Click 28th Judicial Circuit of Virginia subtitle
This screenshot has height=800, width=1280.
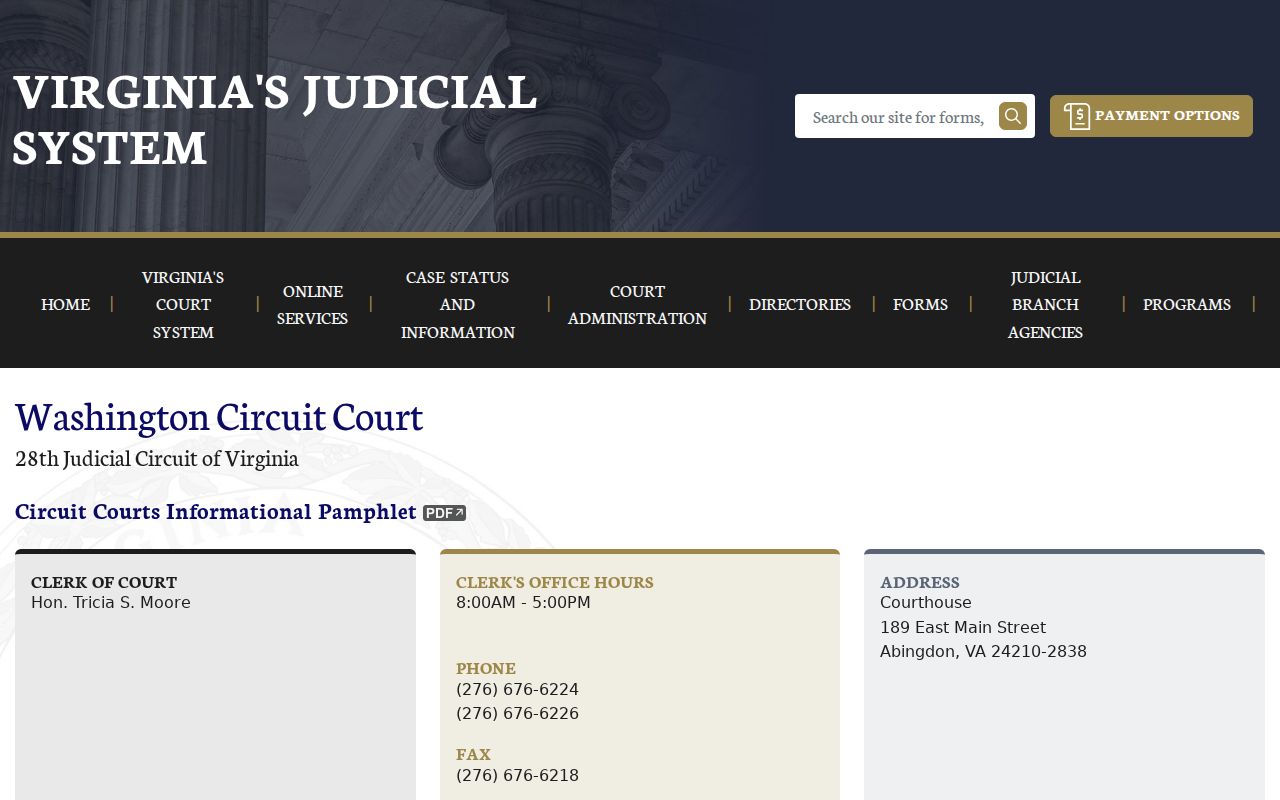(157, 458)
